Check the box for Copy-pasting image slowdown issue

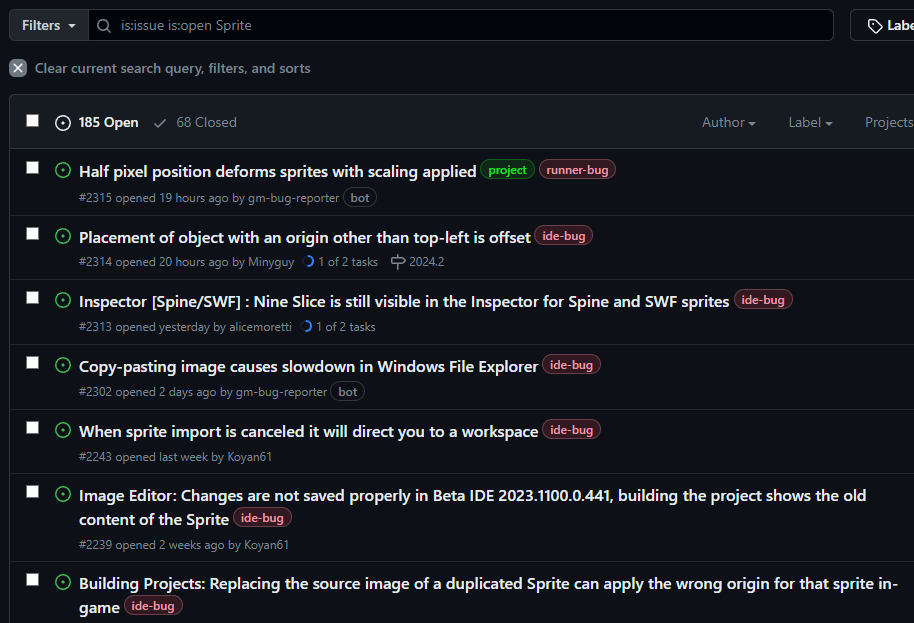click(33, 363)
